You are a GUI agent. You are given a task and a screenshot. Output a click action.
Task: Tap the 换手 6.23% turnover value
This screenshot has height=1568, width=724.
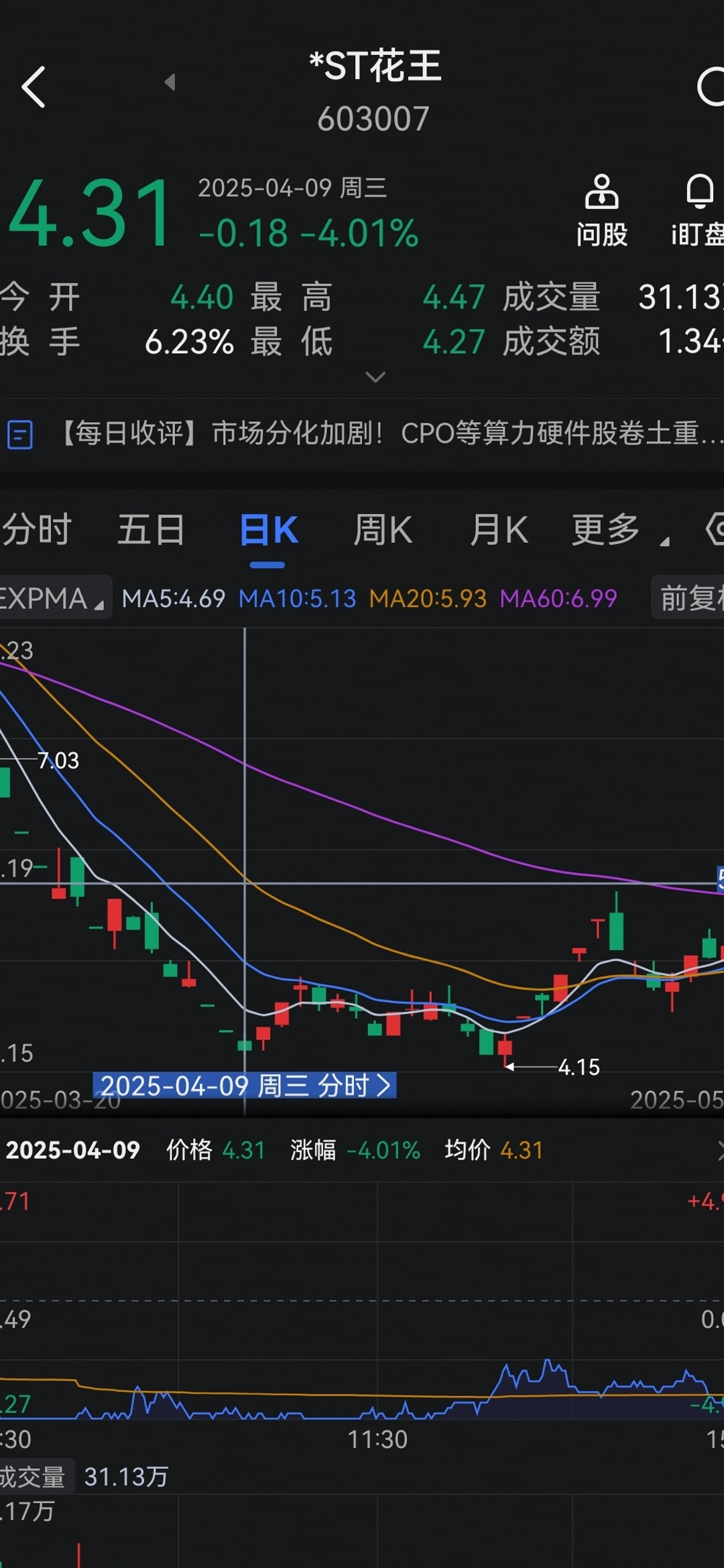click(189, 342)
